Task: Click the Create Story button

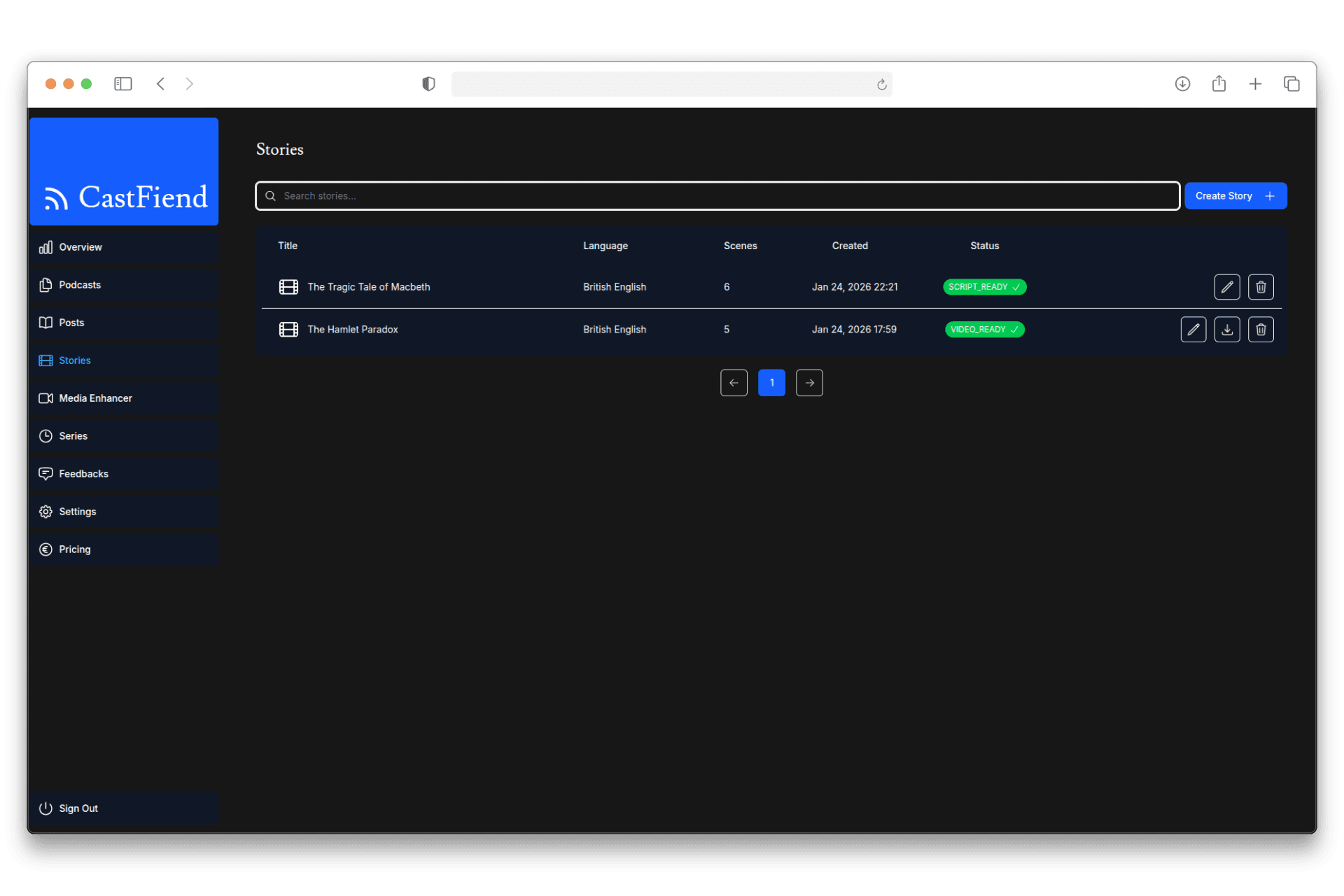Action: [x=1235, y=196]
